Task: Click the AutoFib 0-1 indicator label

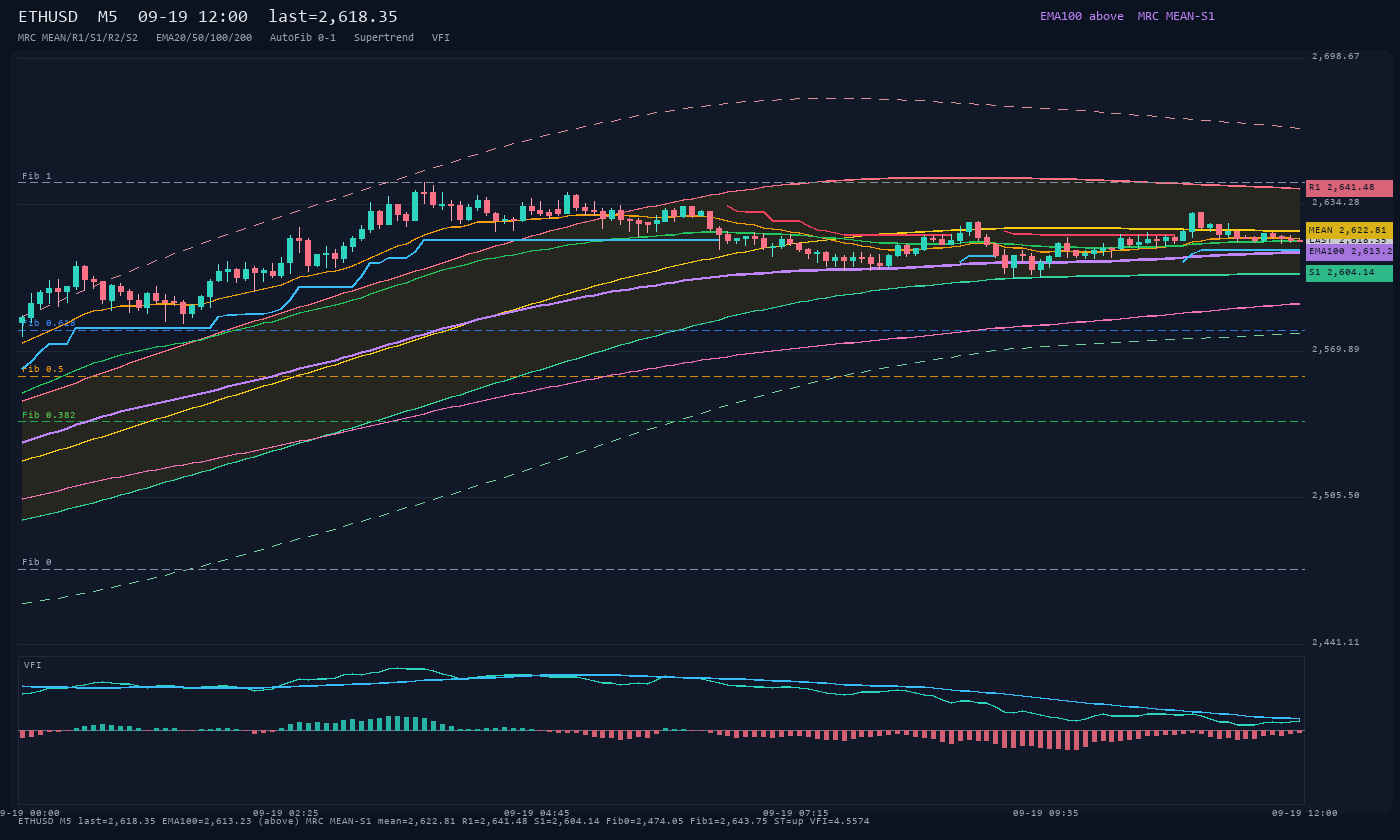Action: (x=303, y=38)
